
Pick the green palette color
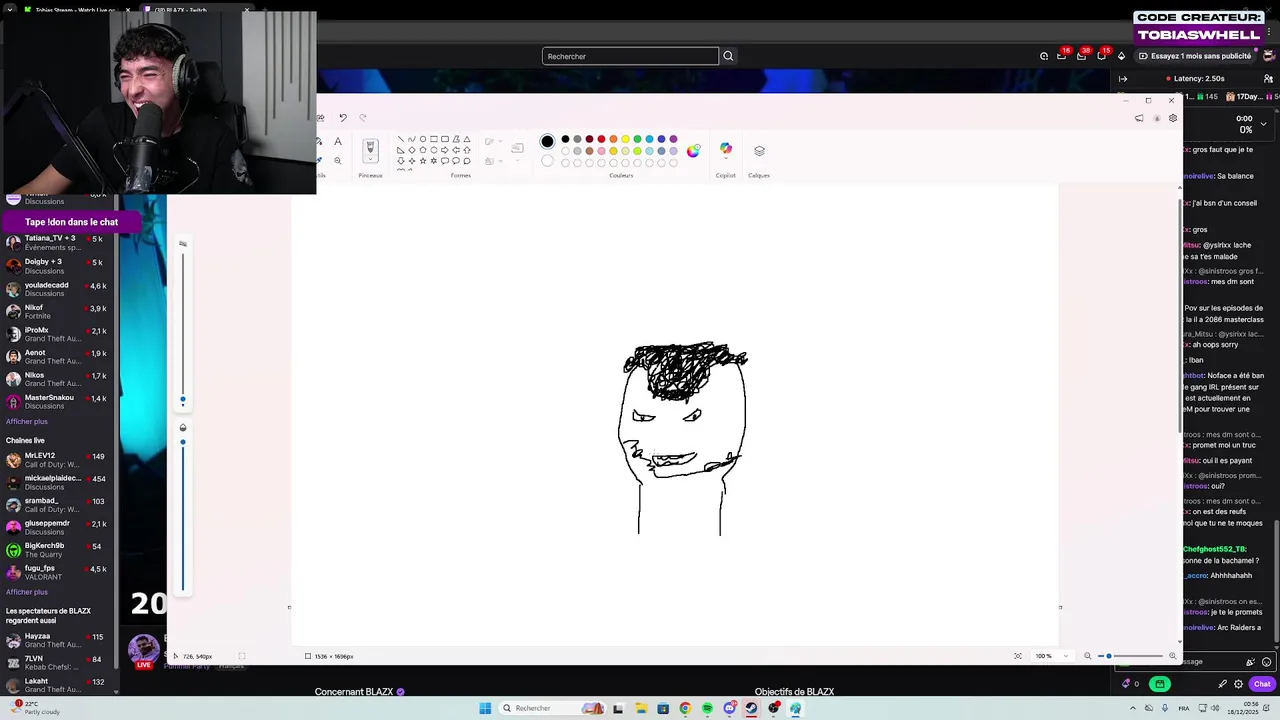click(x=637, y=139)
